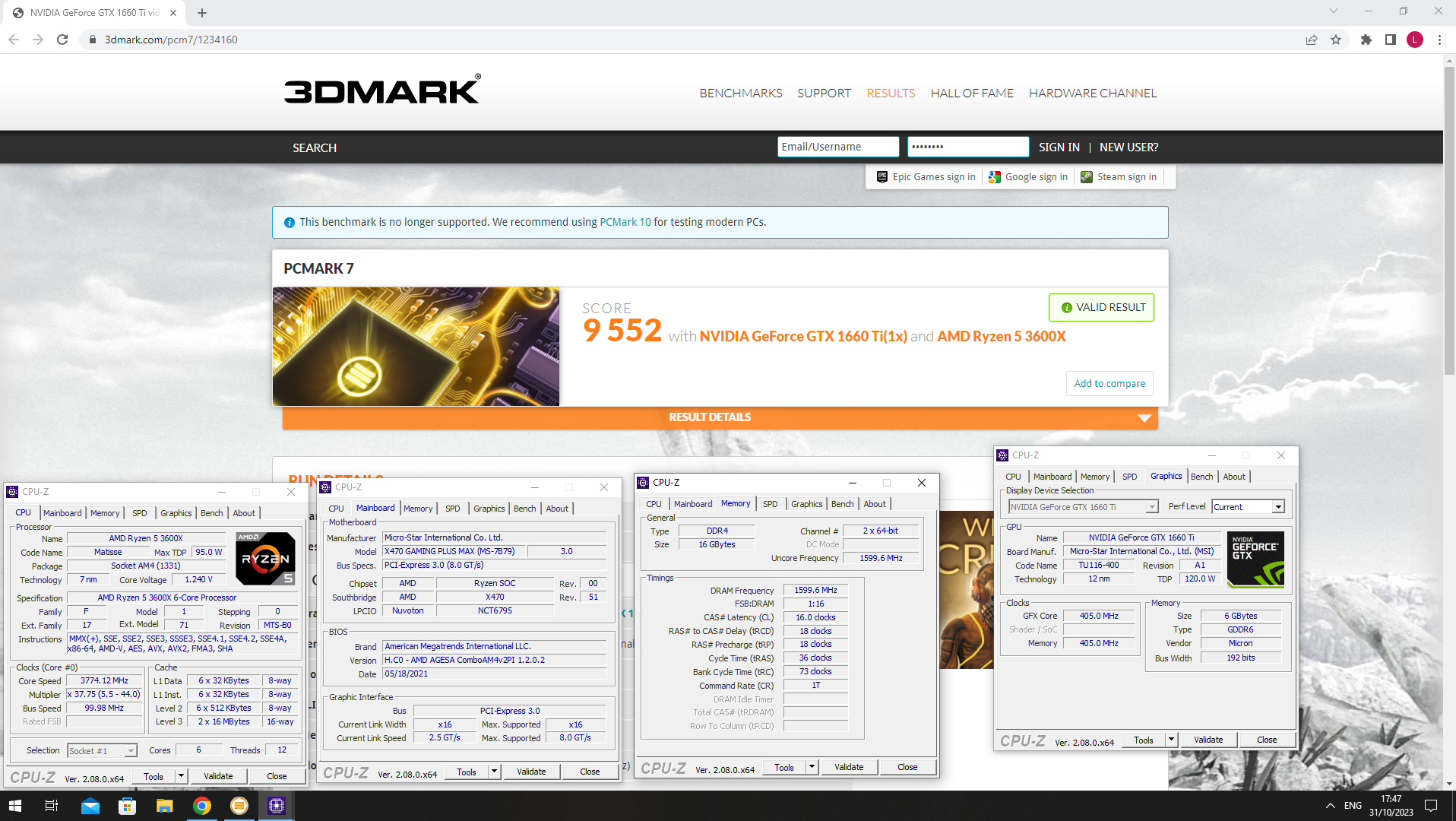Open Task View on taskbar
The image size is (1456, 821).
52,806
